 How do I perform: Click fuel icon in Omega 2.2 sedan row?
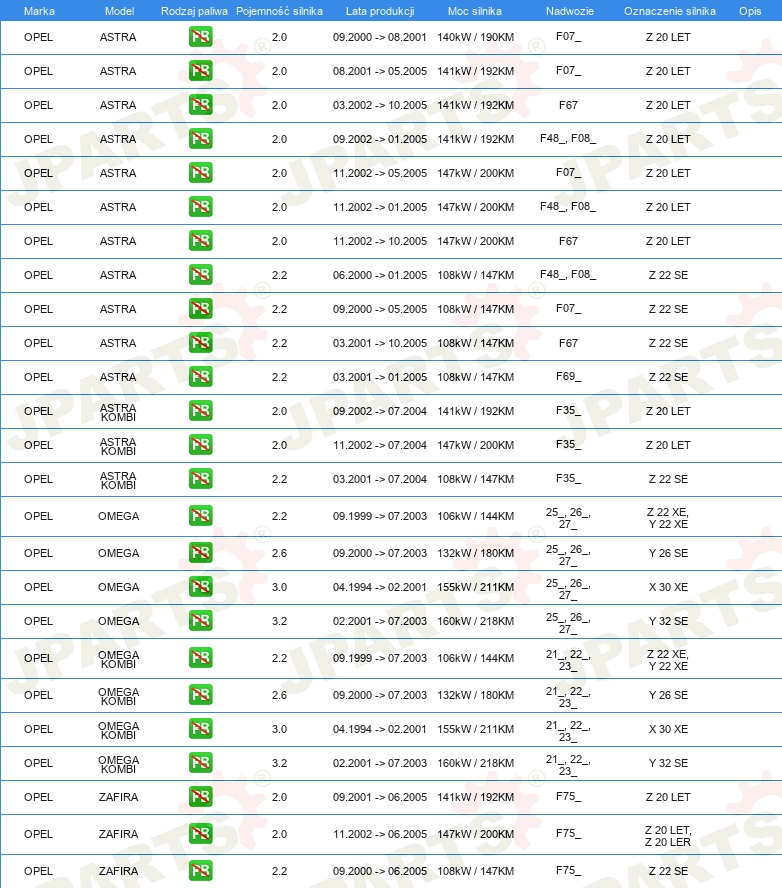(200, 516)
